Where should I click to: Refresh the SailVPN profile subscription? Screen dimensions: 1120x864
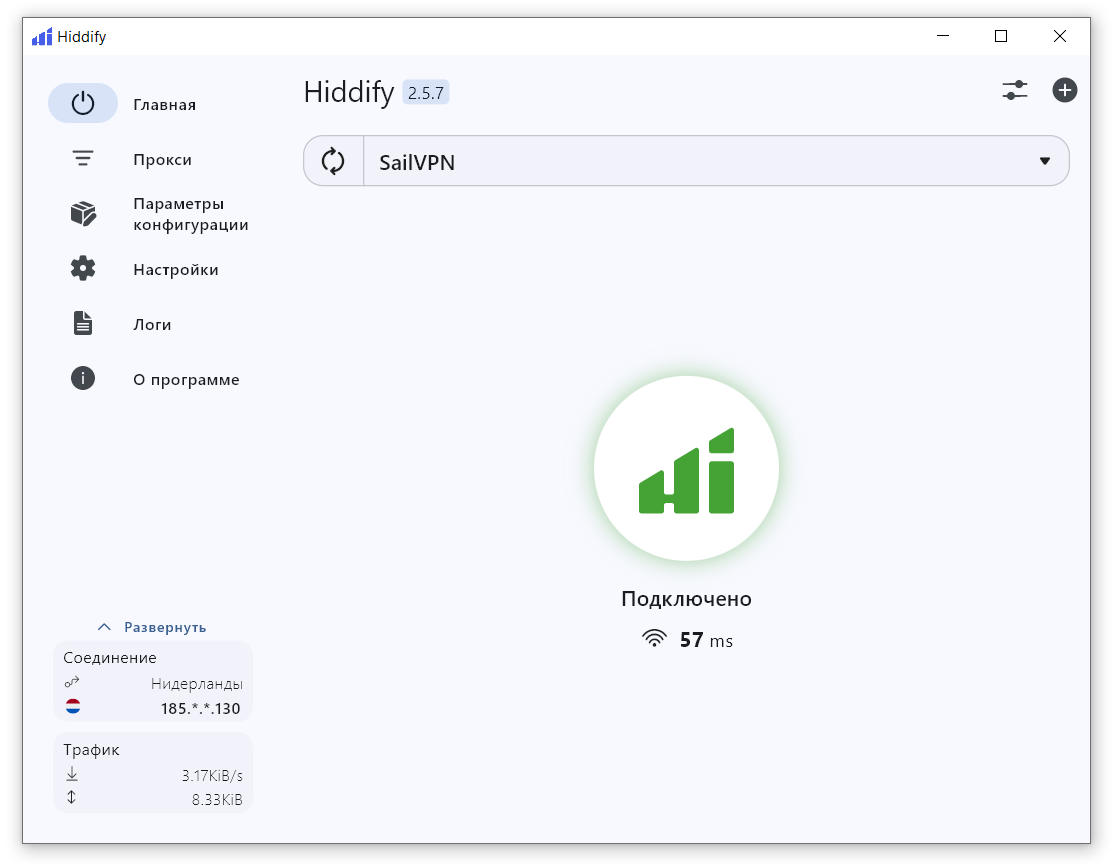tap(333, 161)
